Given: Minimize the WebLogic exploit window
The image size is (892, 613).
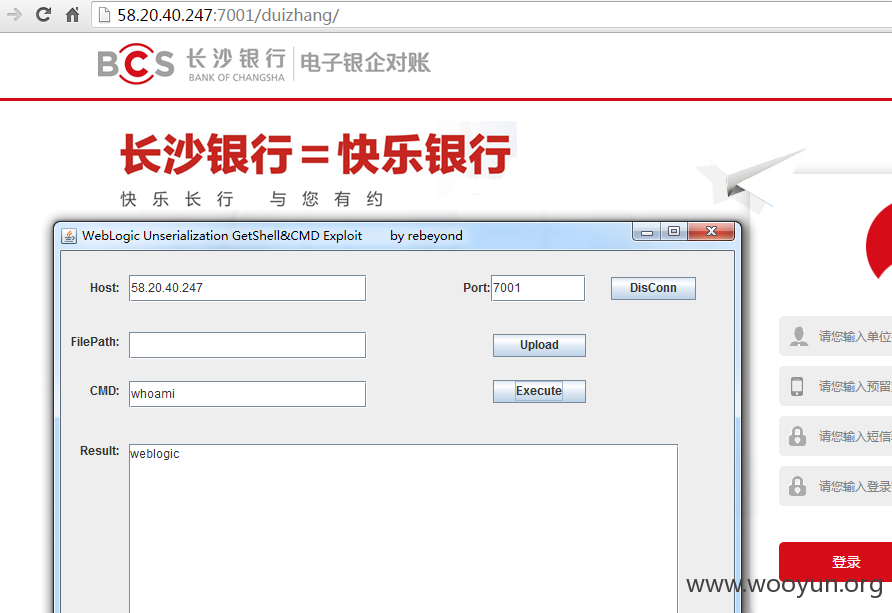Looking at the screenshot, I should (646, 231).
